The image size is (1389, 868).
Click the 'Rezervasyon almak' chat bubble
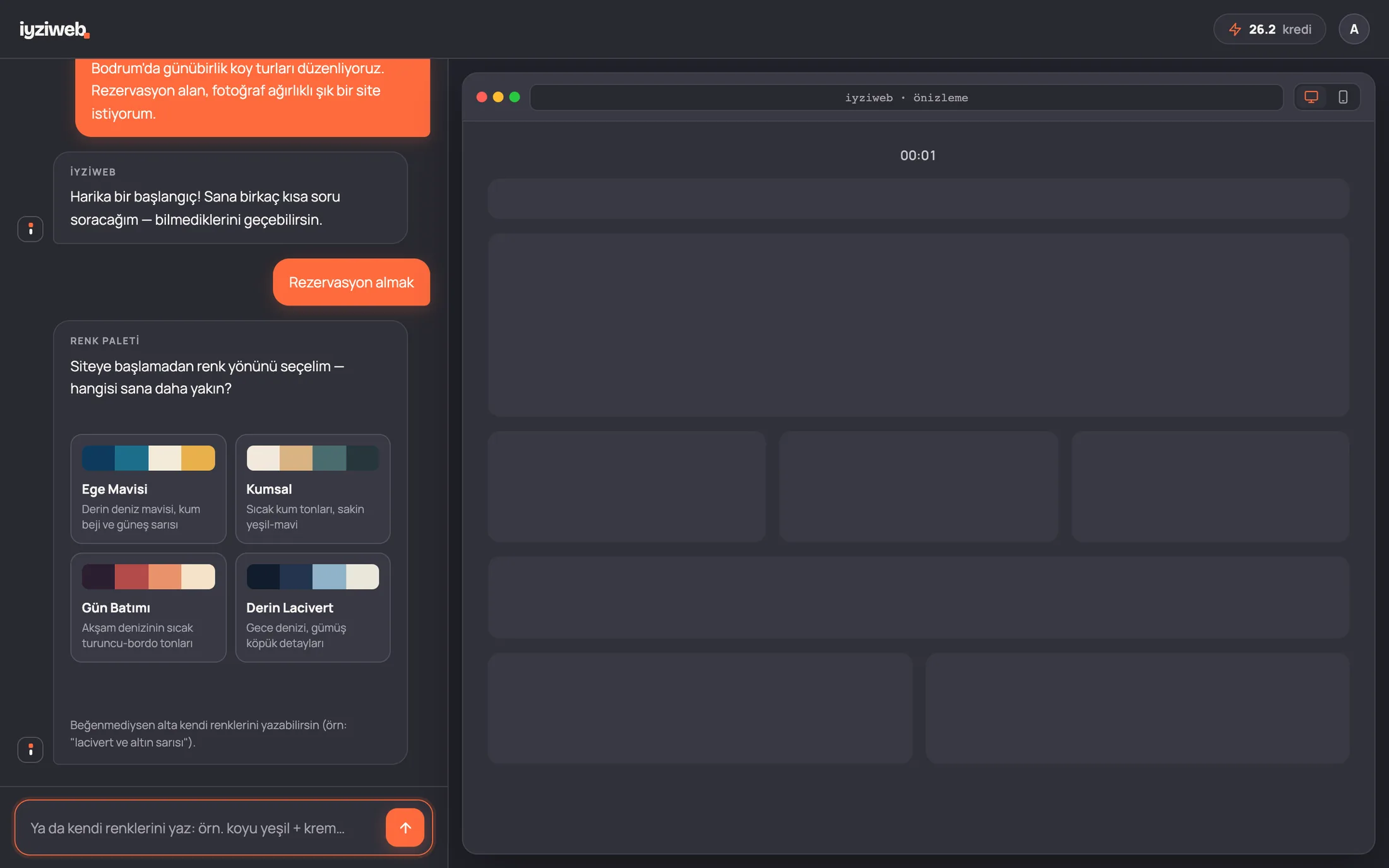[352, 282]
